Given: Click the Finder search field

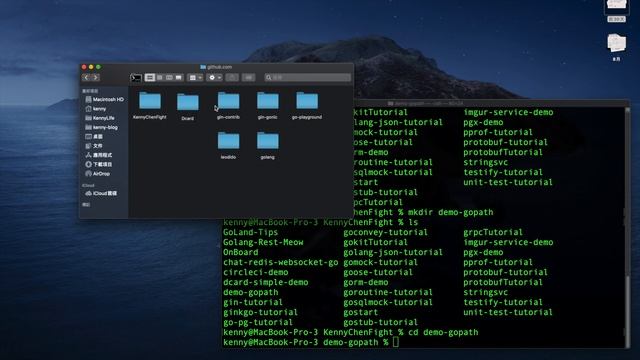Looking at the screenshot, I should tap(307, 78).
